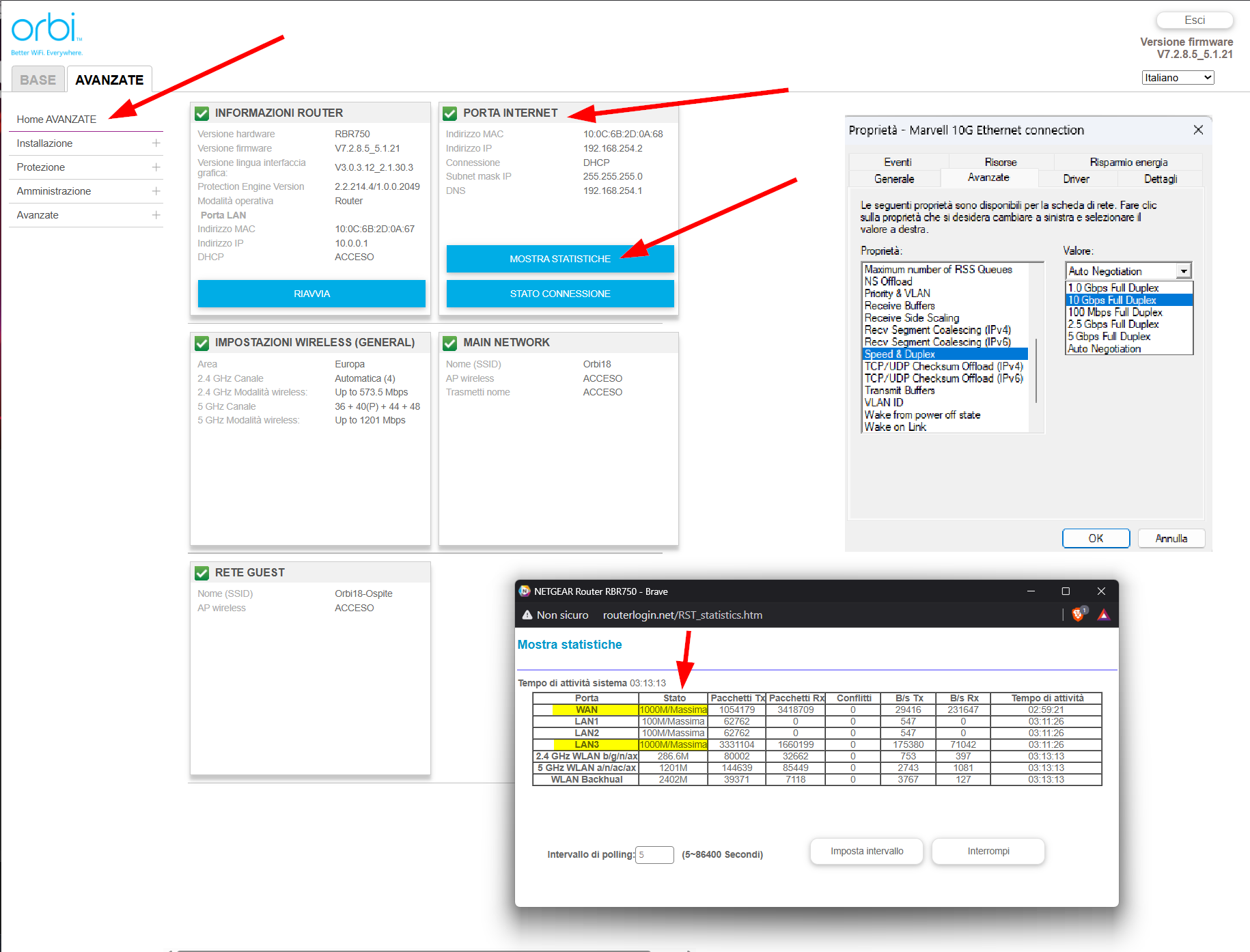
Task: Select Speed & Duplex property
Action: (x=945, y=354)
